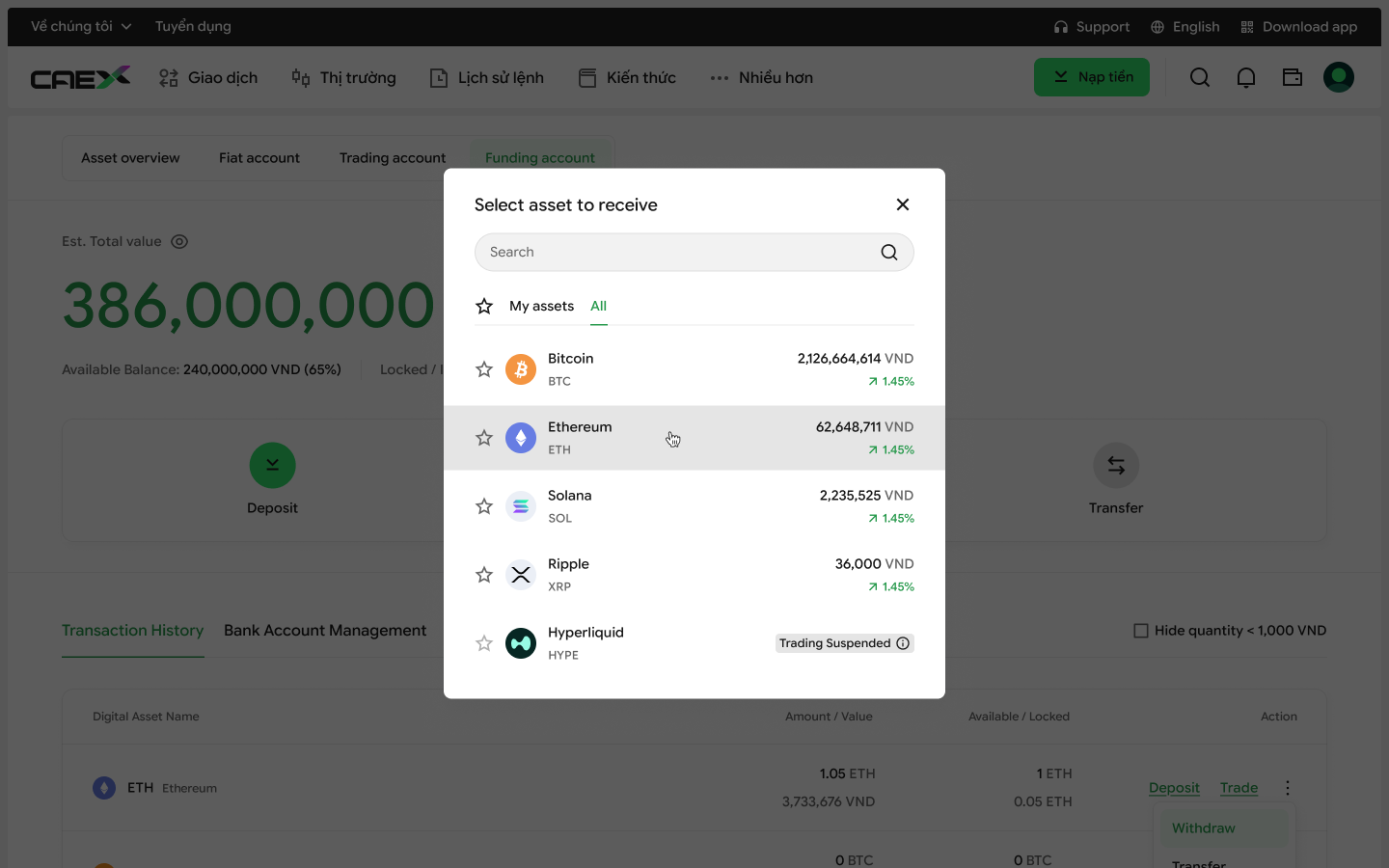Favorite Hyperliquid with its star icon

point(484,643)
